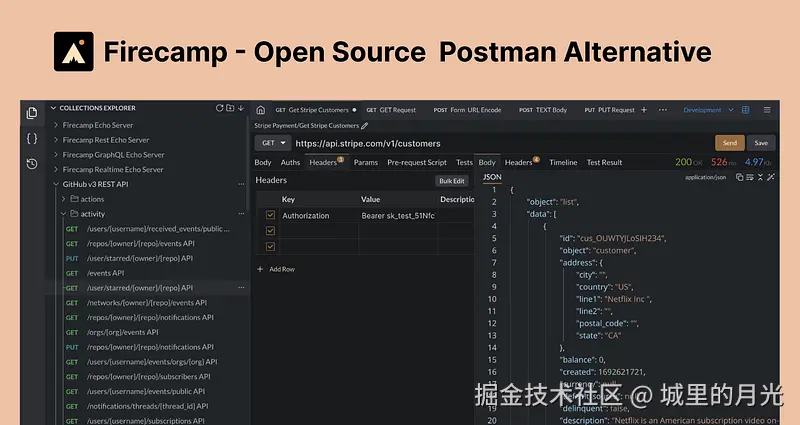This screenshot has width=800, height=425.
Task: Expand Firecamp Echo Server collection
Action: point(56,125)
